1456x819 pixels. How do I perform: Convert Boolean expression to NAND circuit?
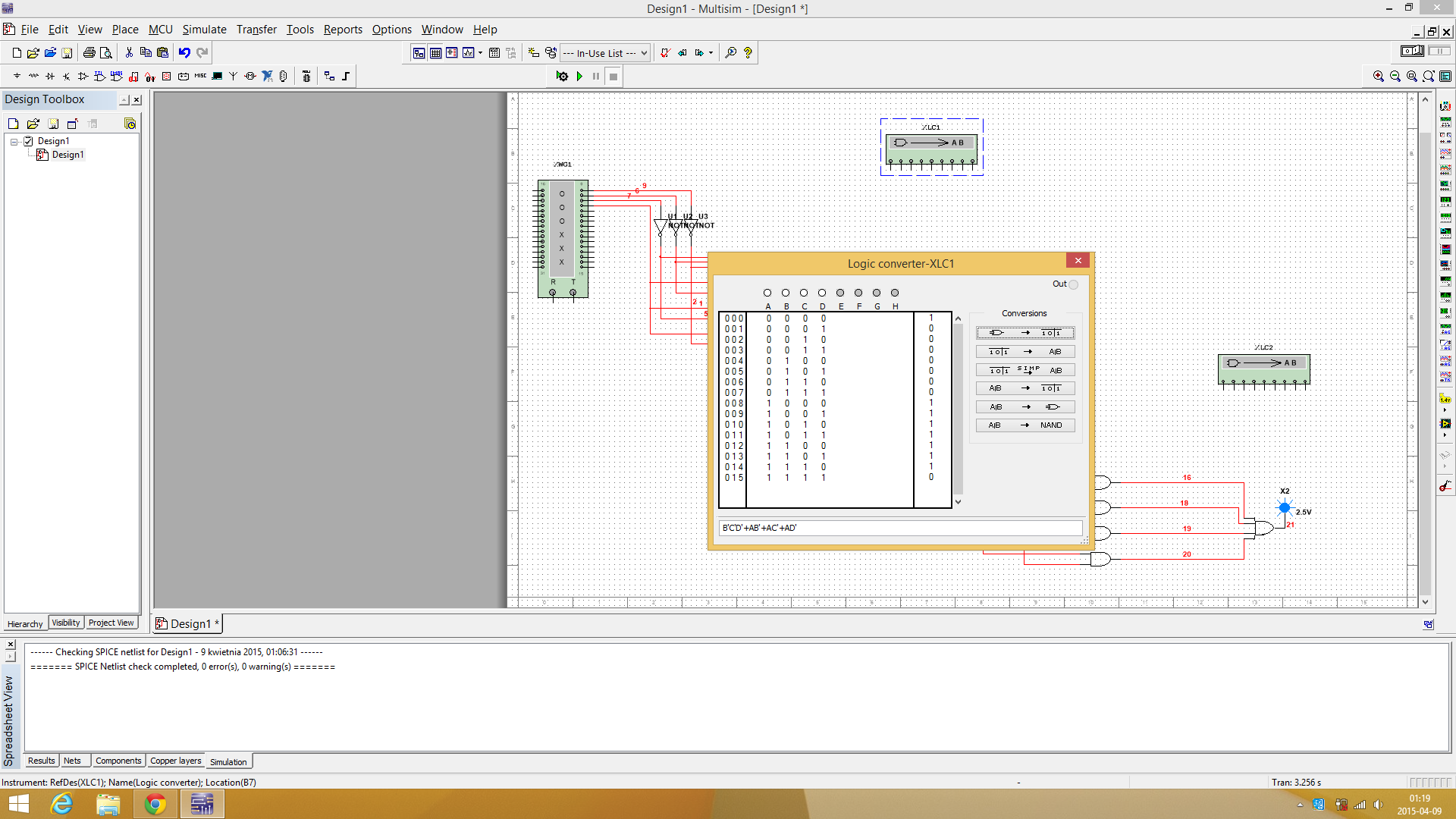pyautogui.click(x=1025, y=425)
